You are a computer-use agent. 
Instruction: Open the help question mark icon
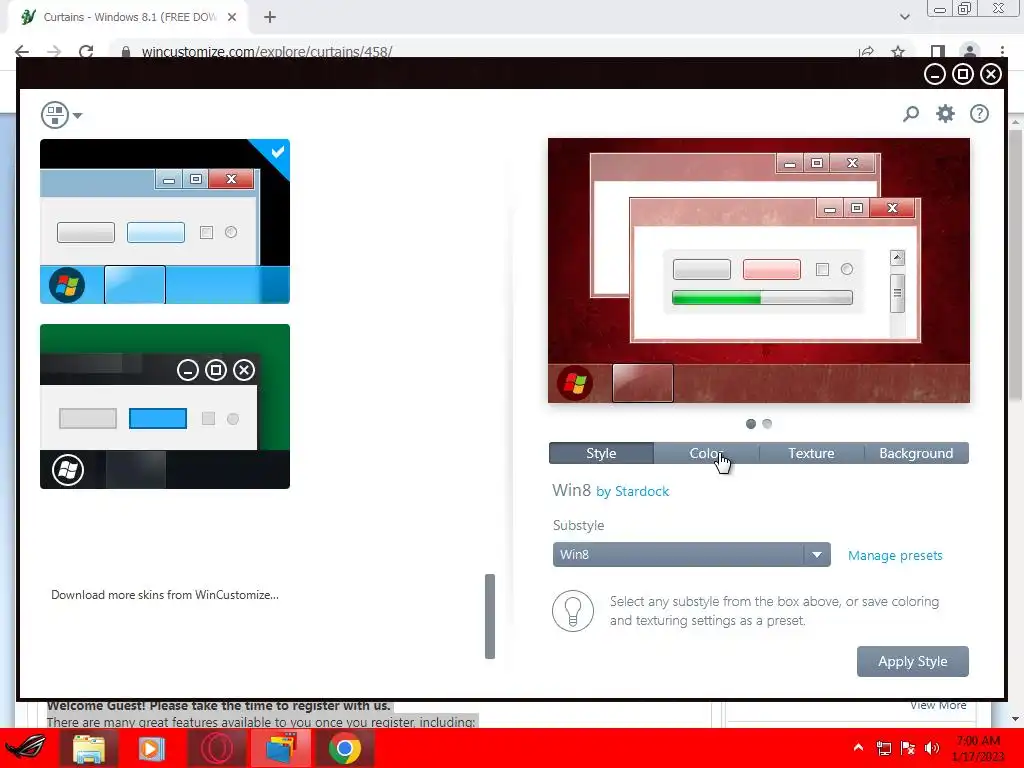[x=979, y=114]
